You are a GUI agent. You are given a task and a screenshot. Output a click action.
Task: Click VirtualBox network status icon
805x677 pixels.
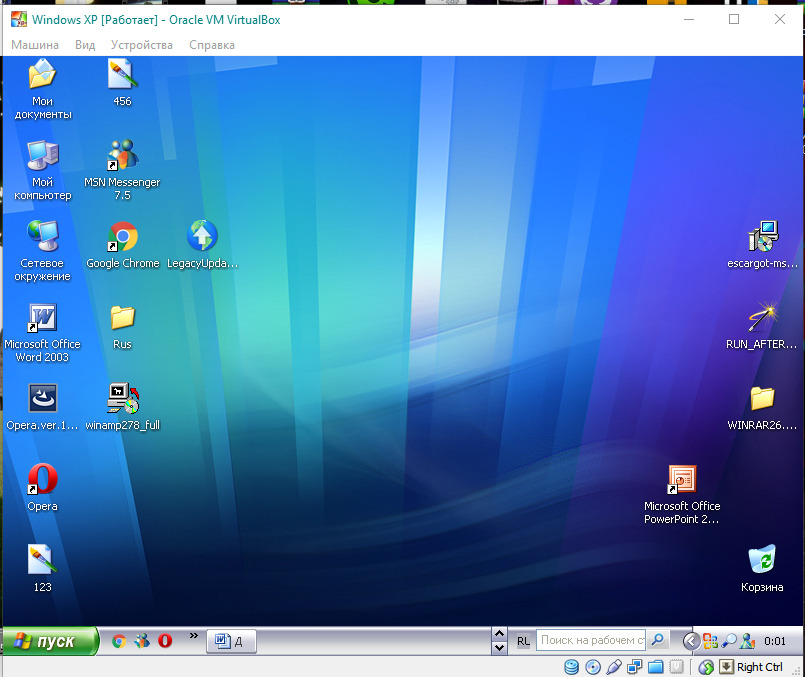tap(635, 667)
